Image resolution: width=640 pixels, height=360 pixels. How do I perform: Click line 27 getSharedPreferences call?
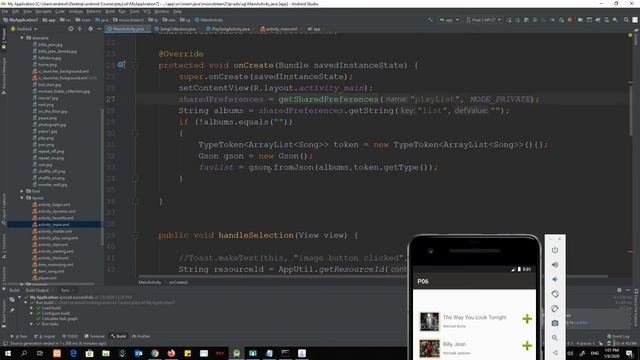(x=329, y=99)
